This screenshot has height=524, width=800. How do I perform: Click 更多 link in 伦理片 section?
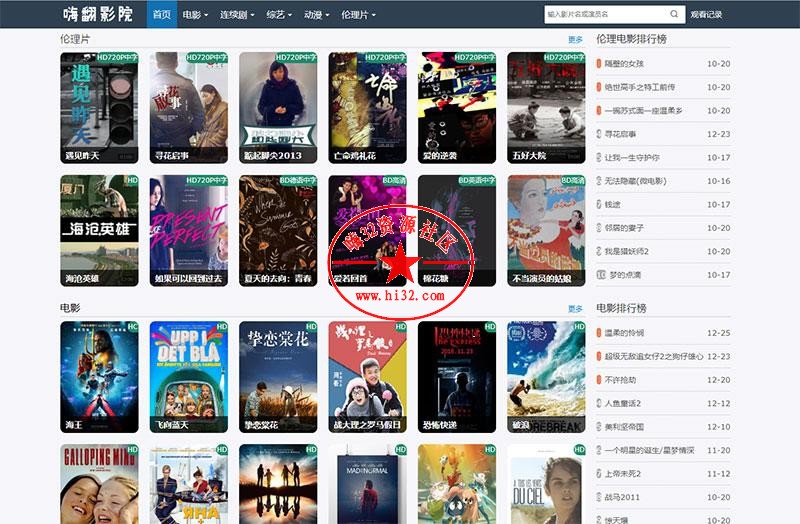[x=575, y=40]
